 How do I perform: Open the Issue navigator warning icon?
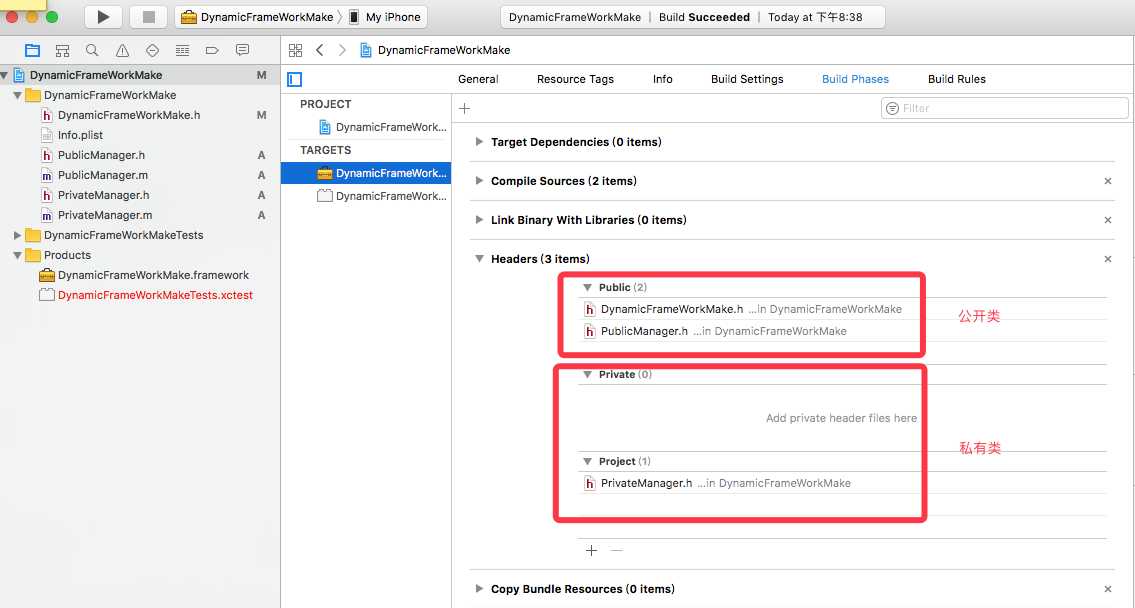click(x=122, y=50)
